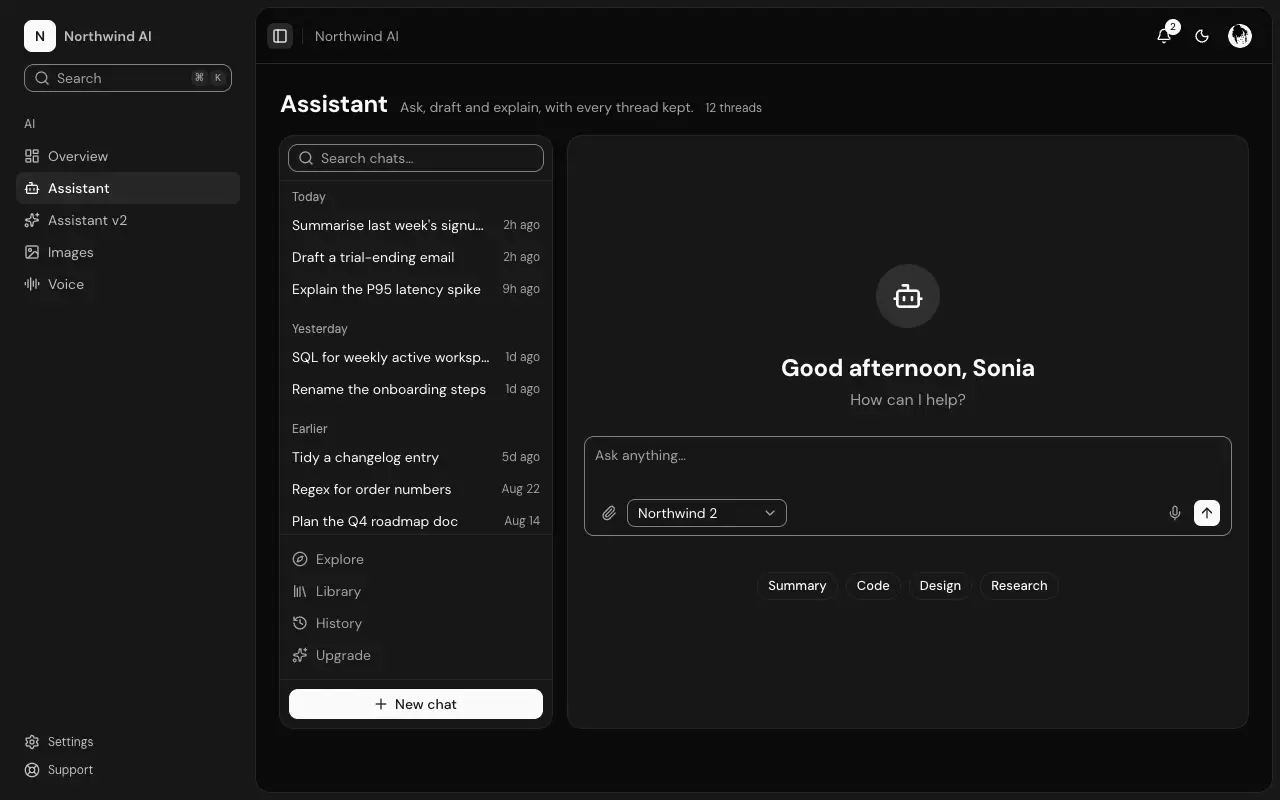Choose the Research suggestion chip
Screen dimensions: 1280x800
(x=1019, y=586)
